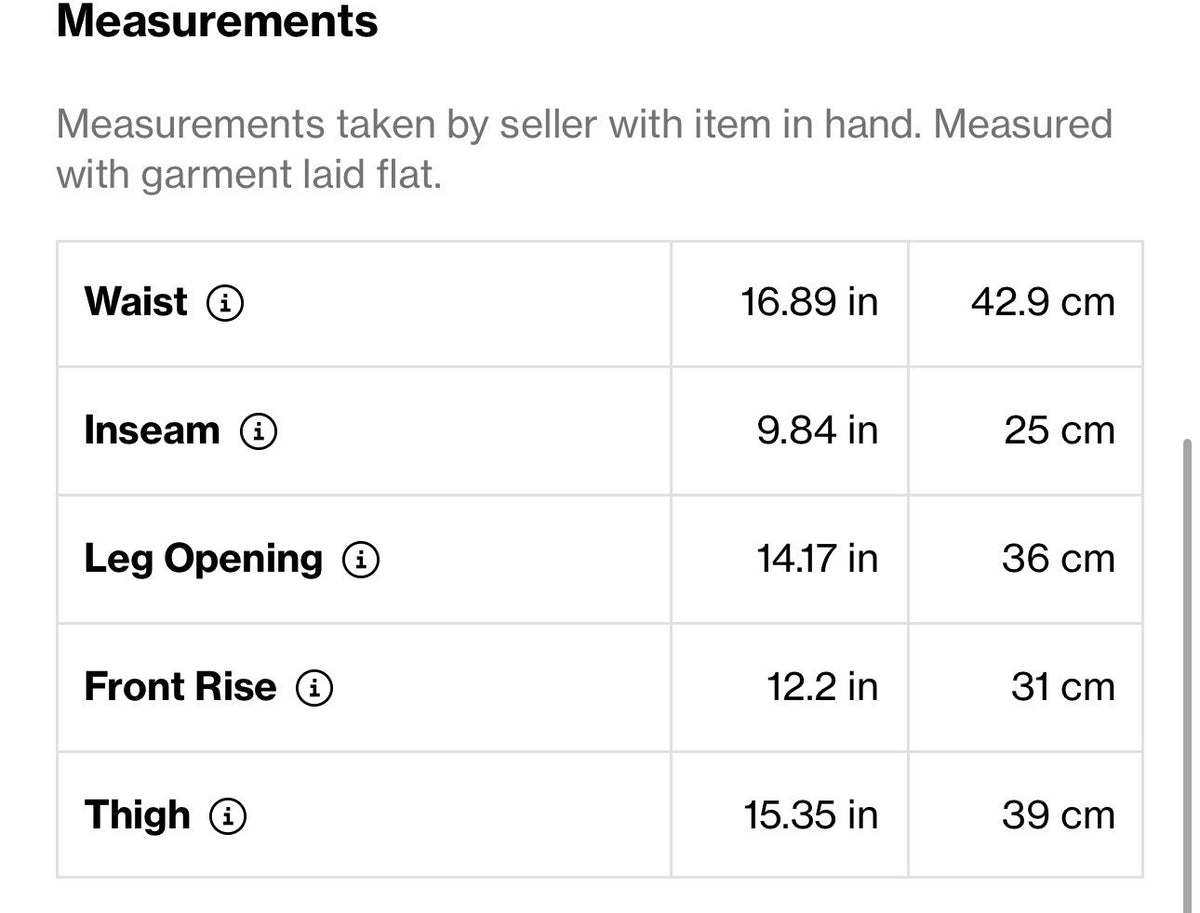The image size is (1200, 913).
Task: Open the info icon next to Waist
Action: [x=225, y=302]
